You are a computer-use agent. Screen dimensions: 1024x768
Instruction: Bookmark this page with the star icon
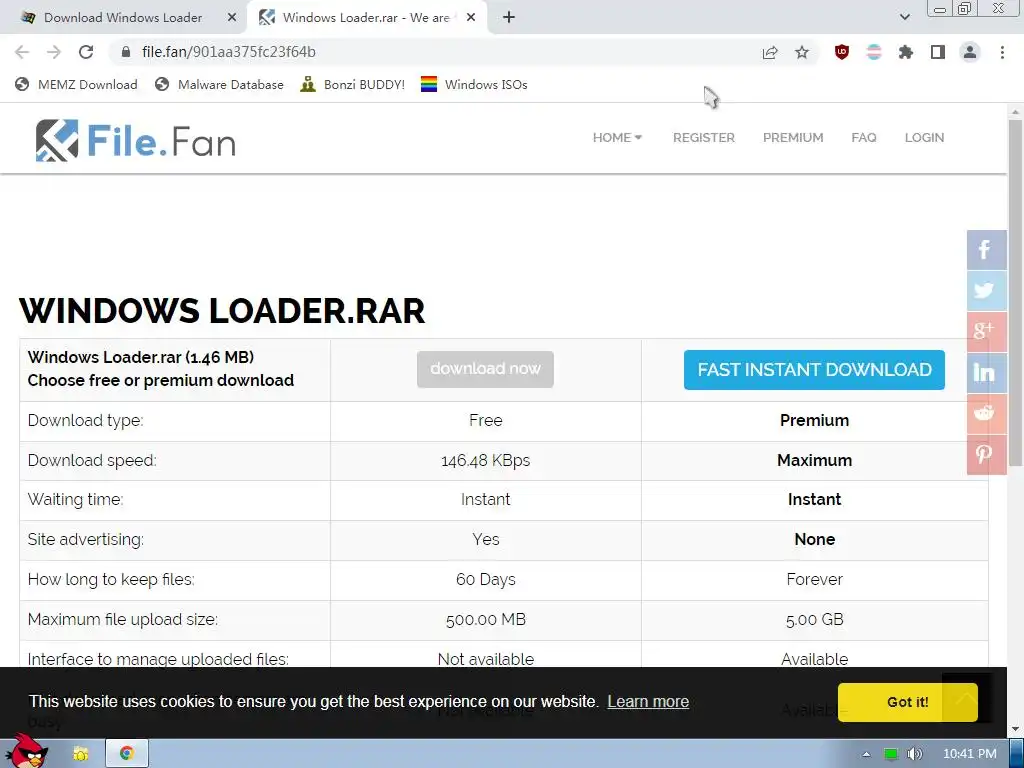(x=802, y=52)
